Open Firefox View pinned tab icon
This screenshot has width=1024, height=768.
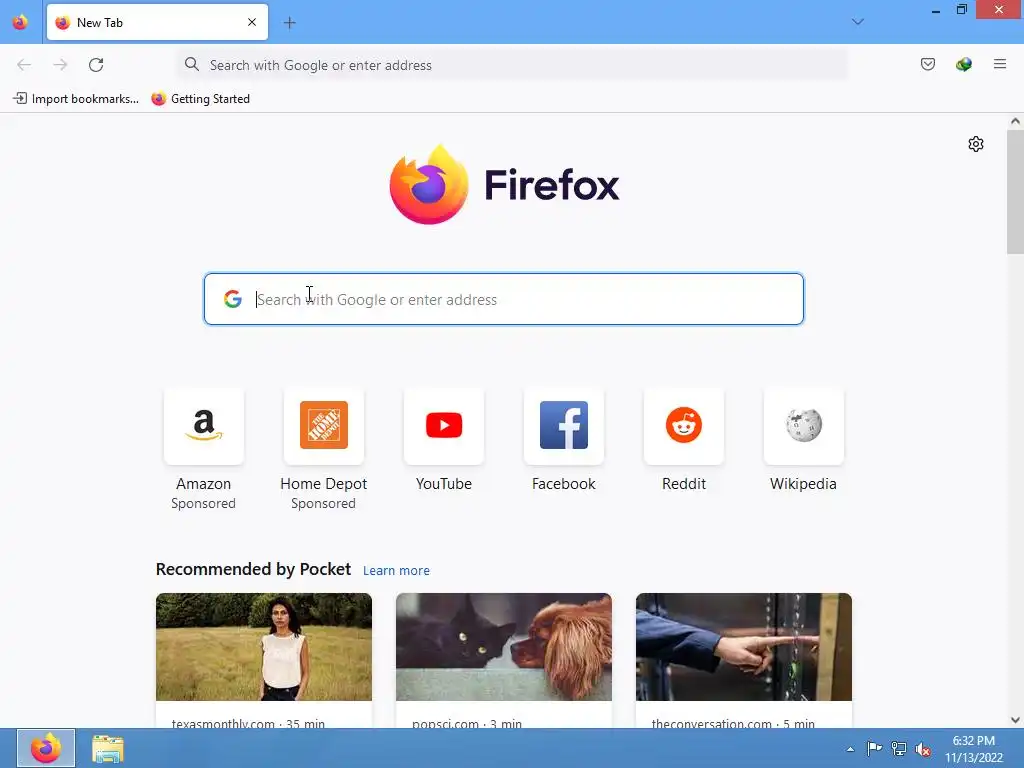[x=20, y=22]
